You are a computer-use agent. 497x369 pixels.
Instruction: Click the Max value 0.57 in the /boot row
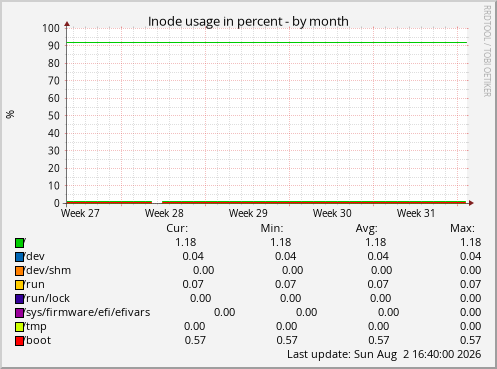coord(471,340)
